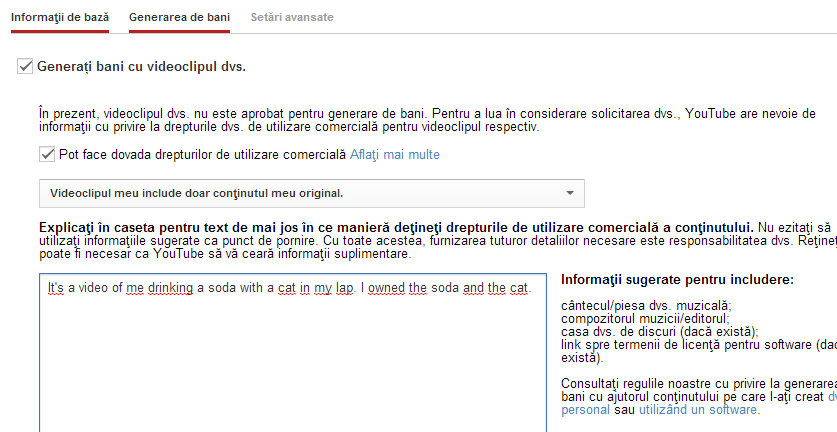Click the underlined word owned in the text box
Screen dimensions: 837x432
[x=387, y=288]
